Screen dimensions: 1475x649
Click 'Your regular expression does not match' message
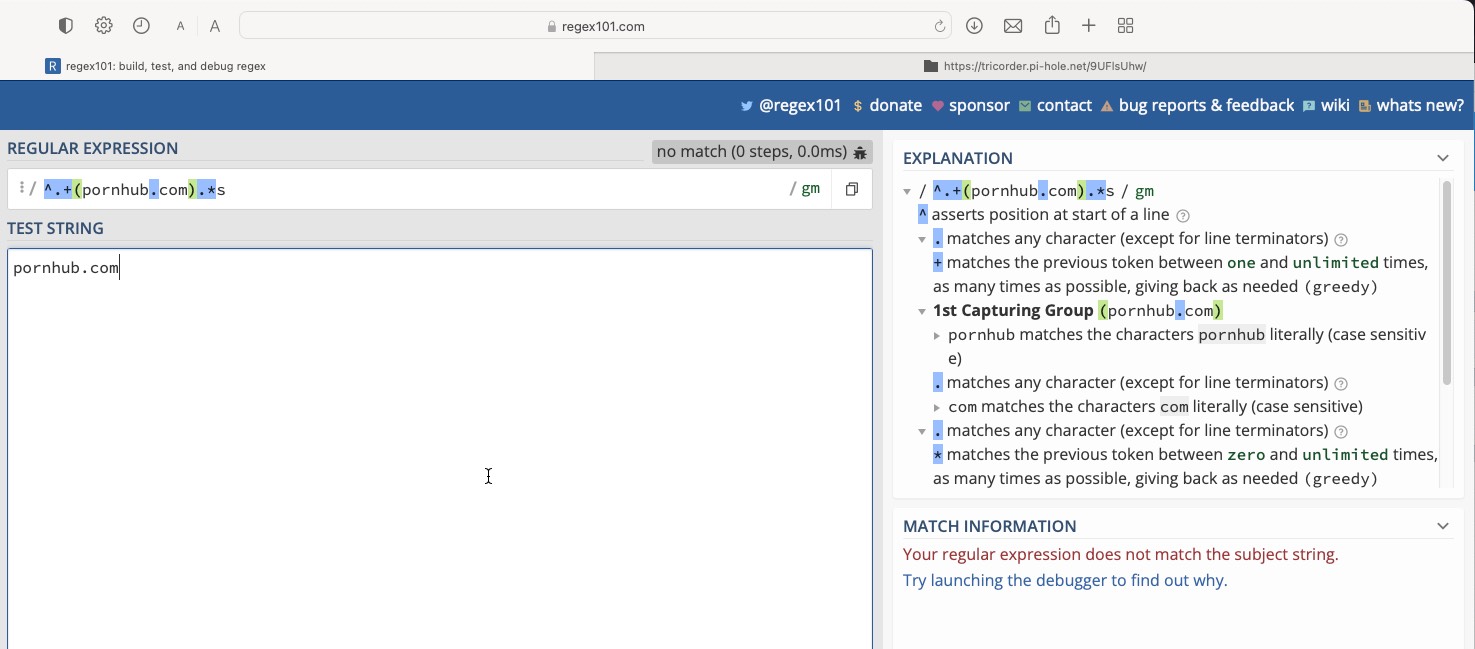1120,554
